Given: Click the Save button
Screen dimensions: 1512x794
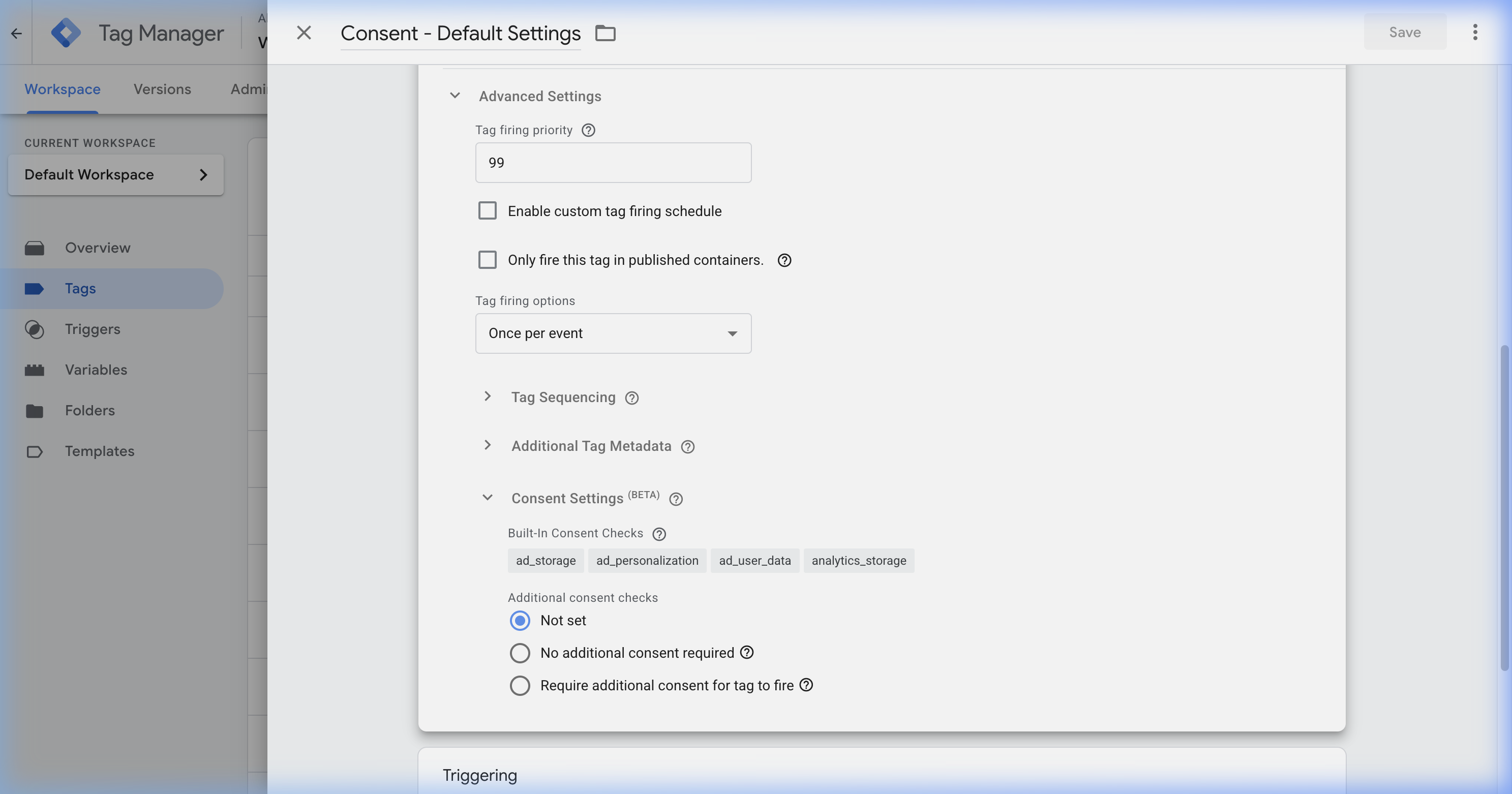Looking at the screenshot, I should 1404,32.
